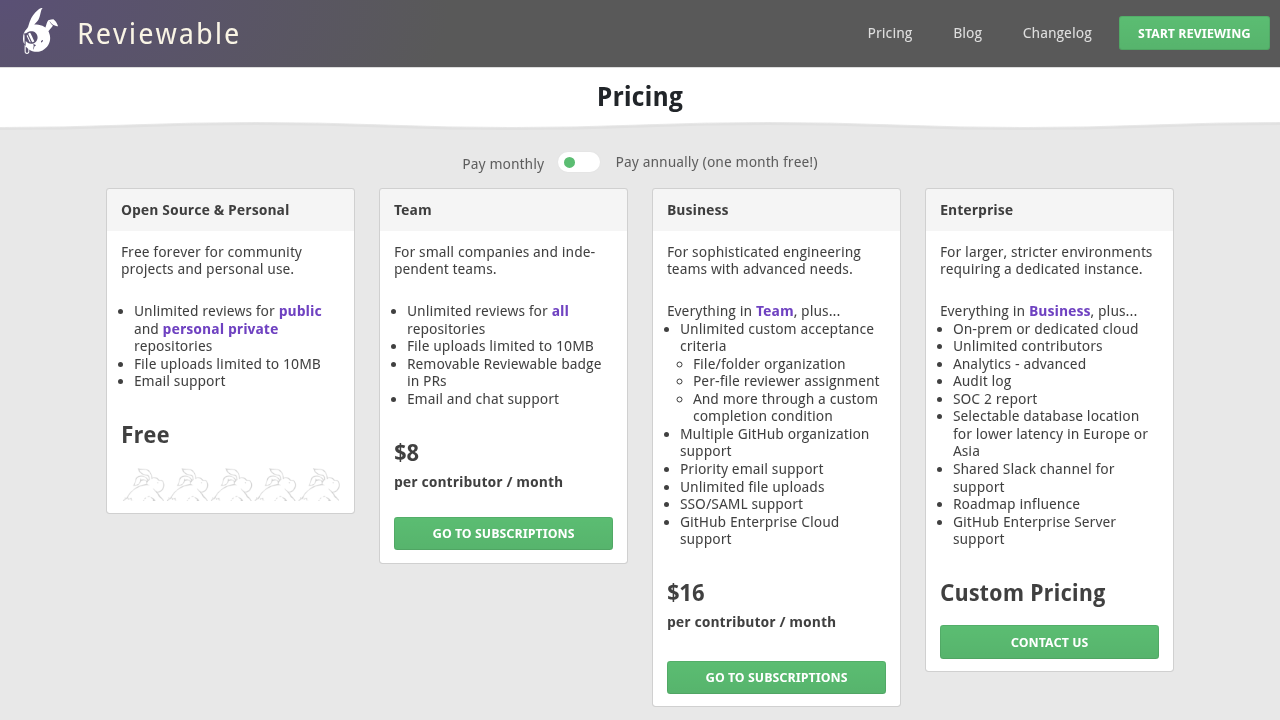Click "For small companies and independent teams" description
This screenshot has height=720, width=1280.
(494, 261)
